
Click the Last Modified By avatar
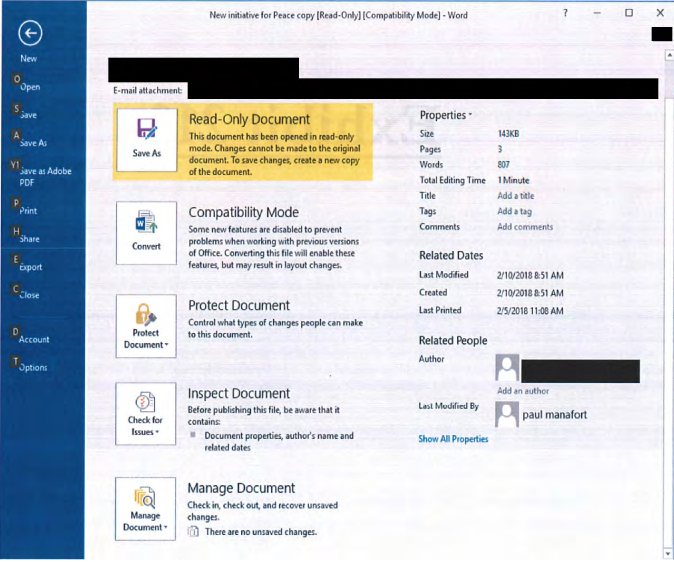coord(507,415)
